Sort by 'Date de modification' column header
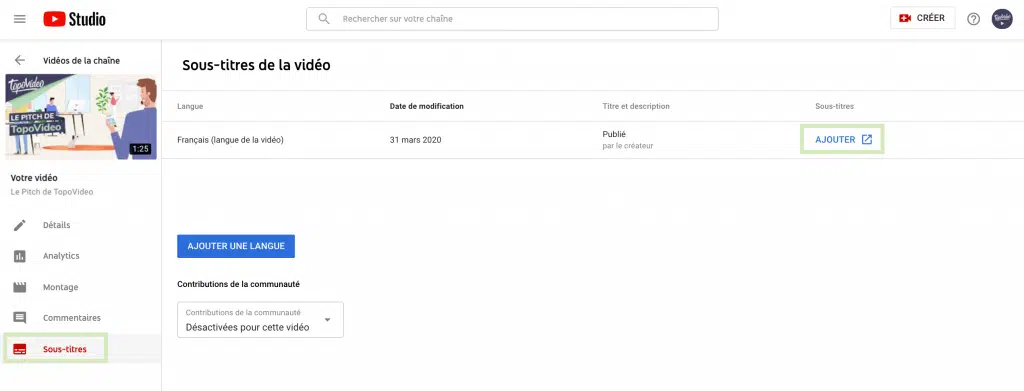The height and width of the screenshot is (391, 1024). [x=426, y=106]
